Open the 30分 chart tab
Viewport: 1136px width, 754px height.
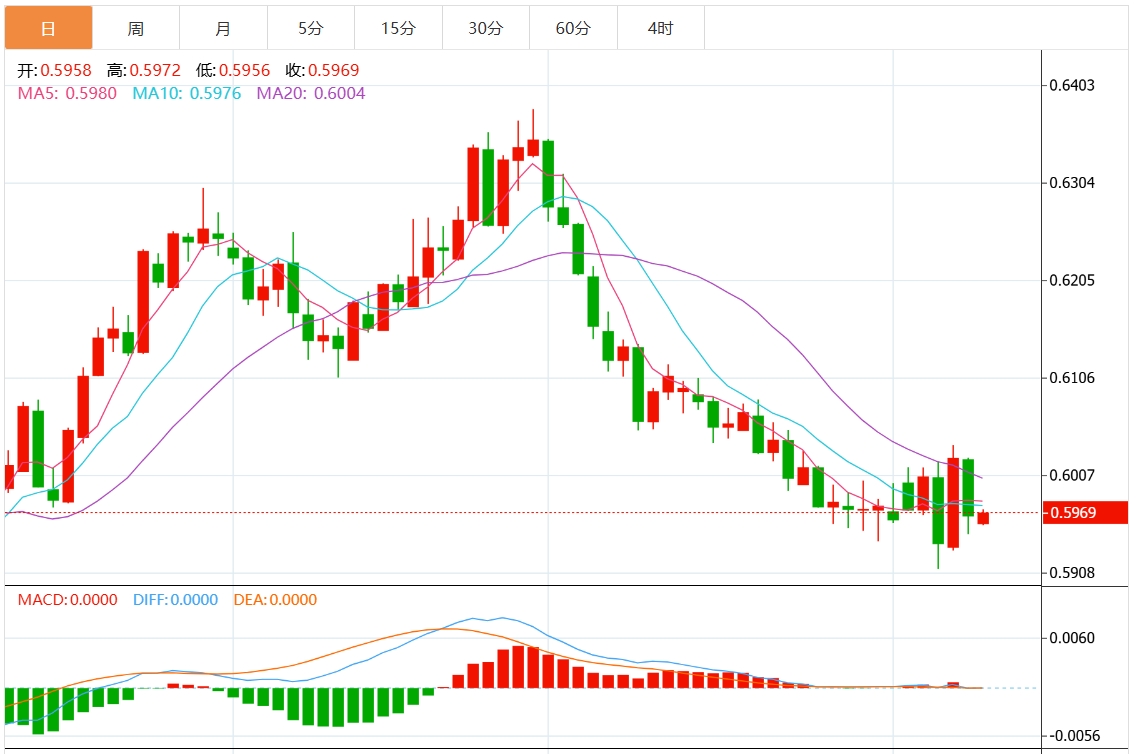(x=485, y=28)
